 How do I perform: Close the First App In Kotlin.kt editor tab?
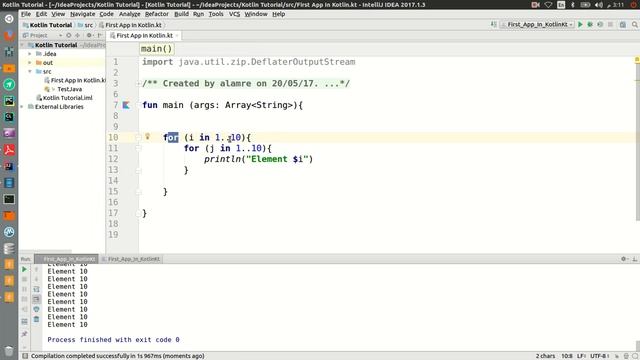177,36
